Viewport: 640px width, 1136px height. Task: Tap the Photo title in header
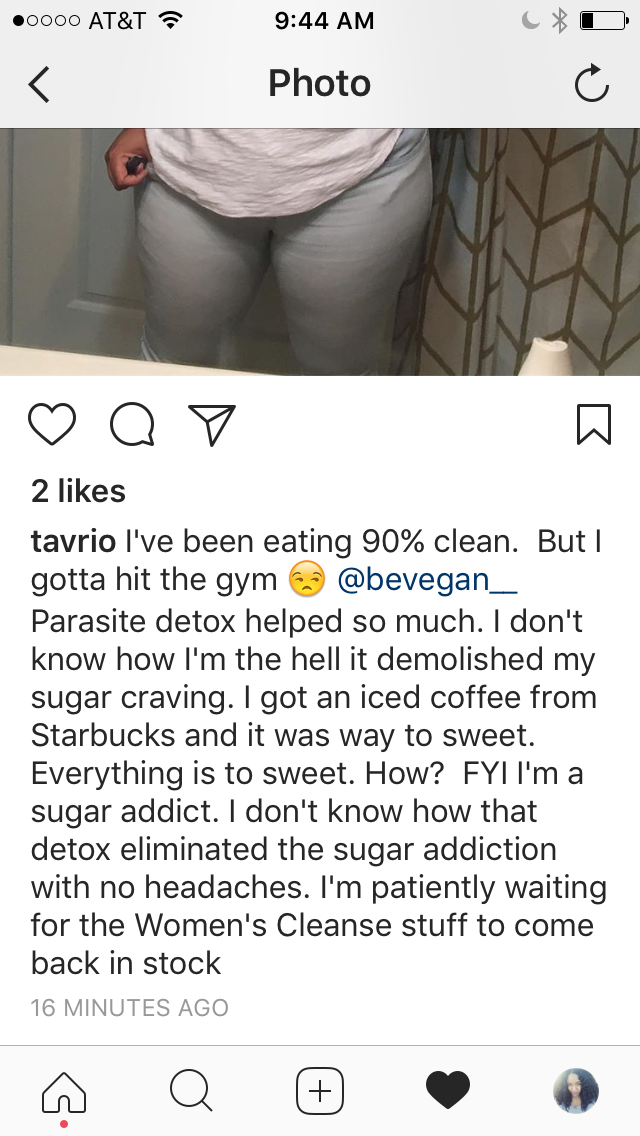(x=320, y=83)
